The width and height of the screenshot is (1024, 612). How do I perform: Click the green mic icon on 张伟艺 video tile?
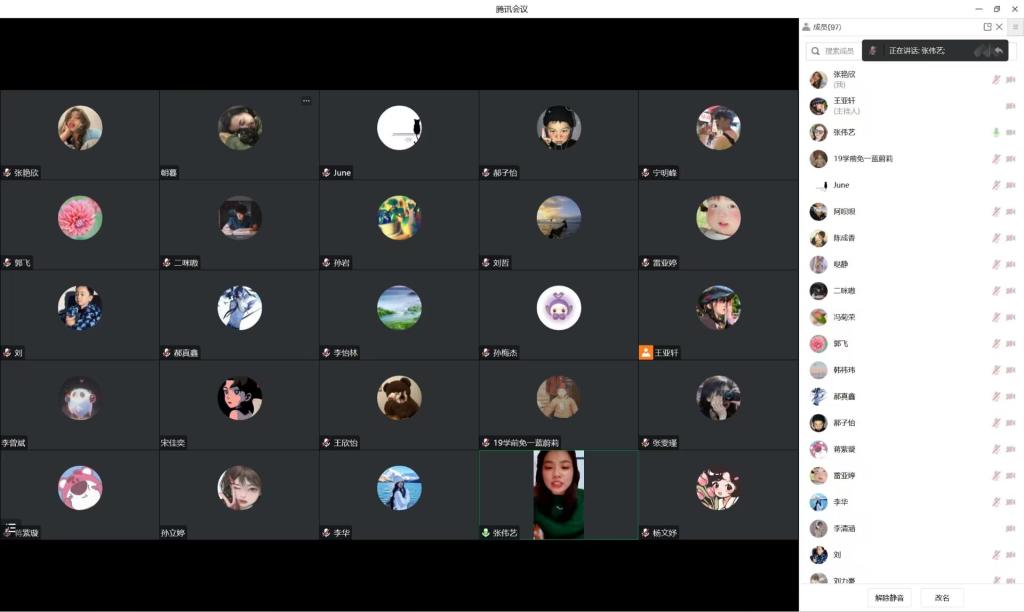[x=486, y=533]
